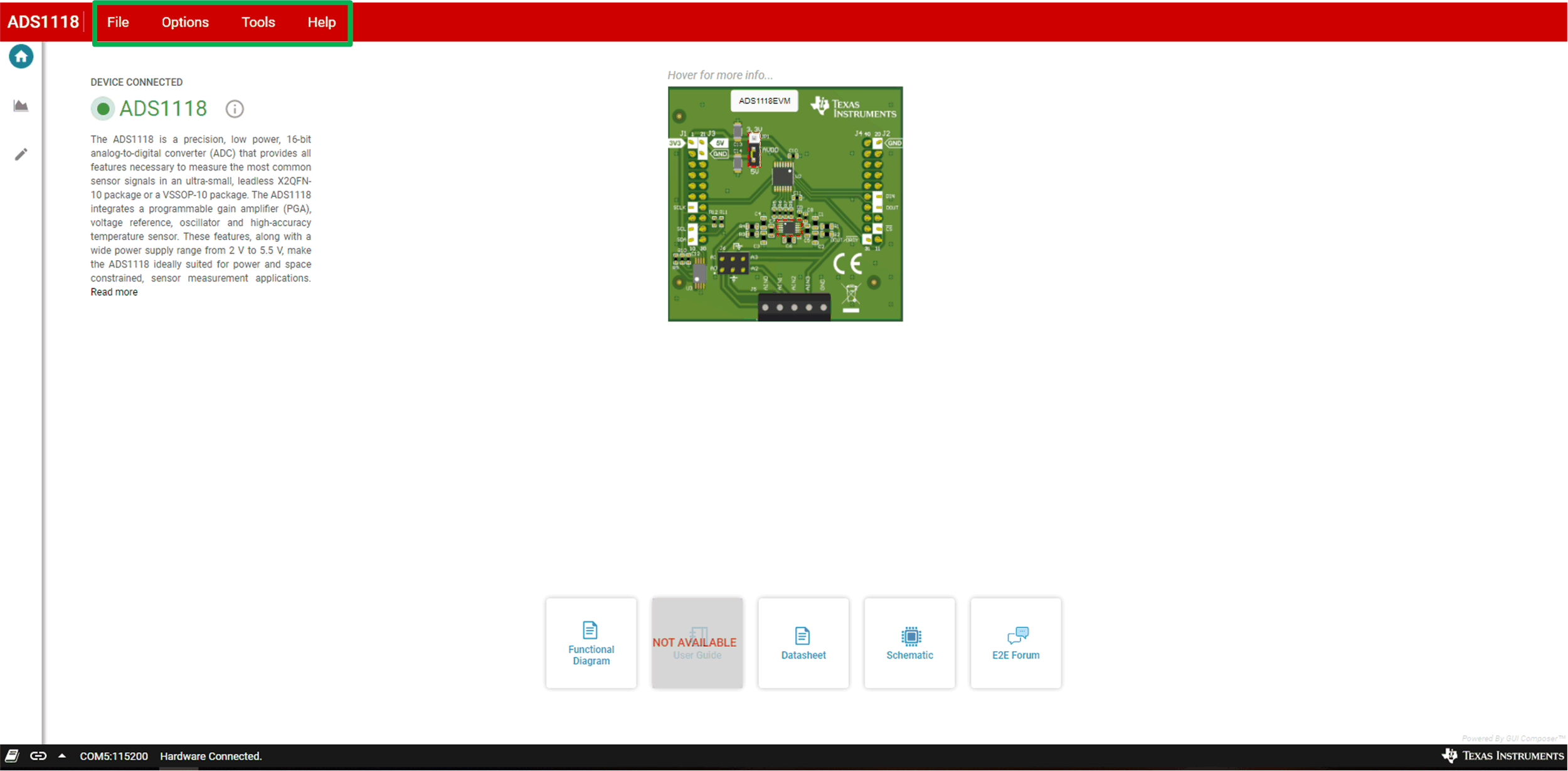Click the Home navigation icon

coord(21,57)
